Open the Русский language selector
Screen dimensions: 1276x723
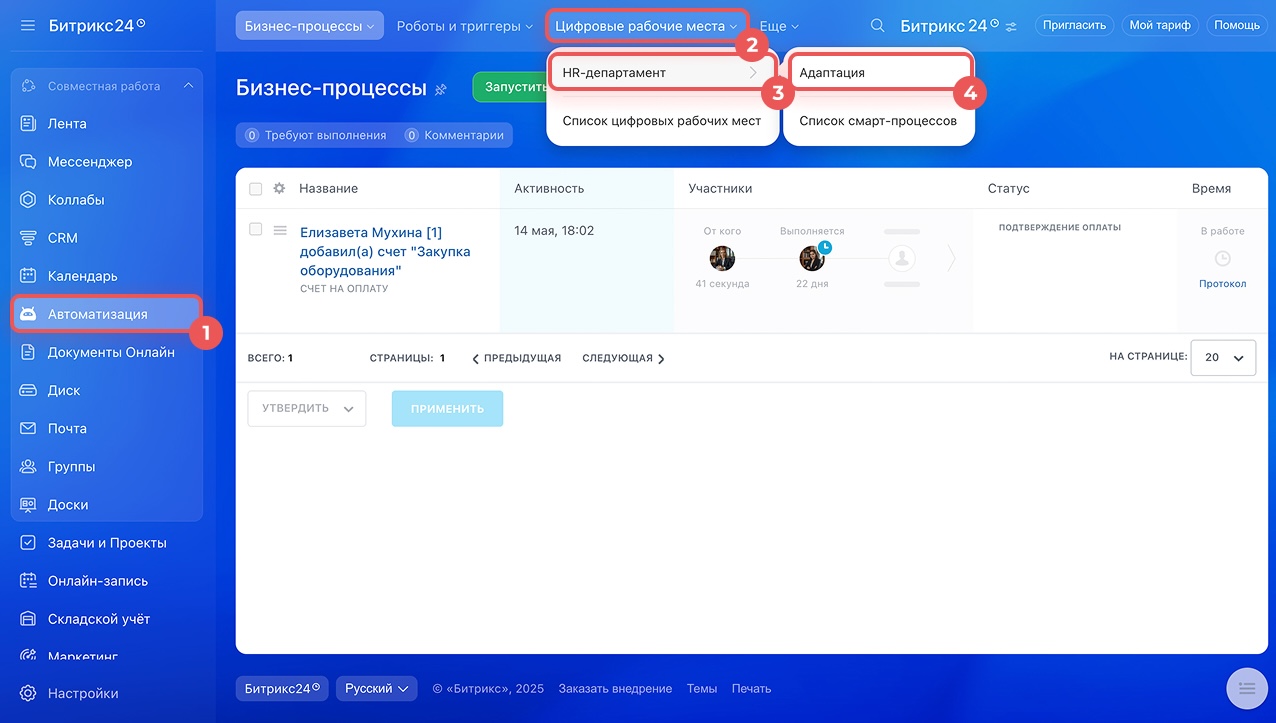pyautogui.click(x=376, y=688)
